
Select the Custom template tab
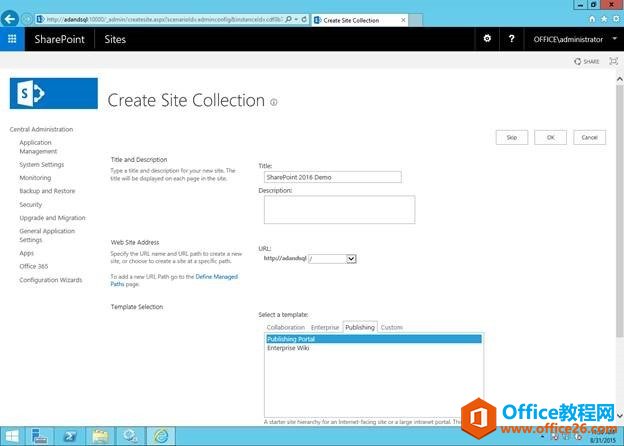tap(392, 327)
